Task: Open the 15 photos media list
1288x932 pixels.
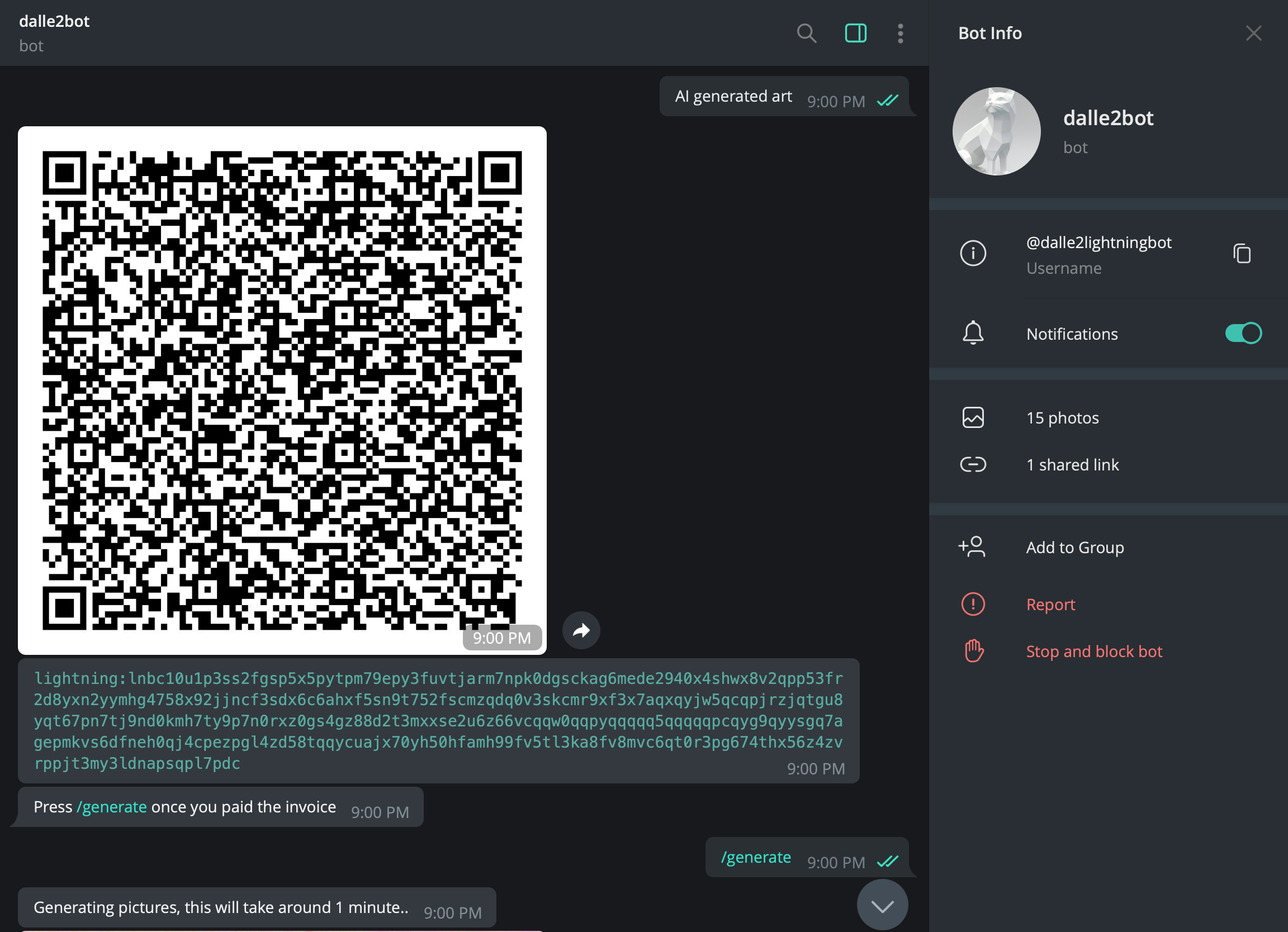Action: point(1062,418)
